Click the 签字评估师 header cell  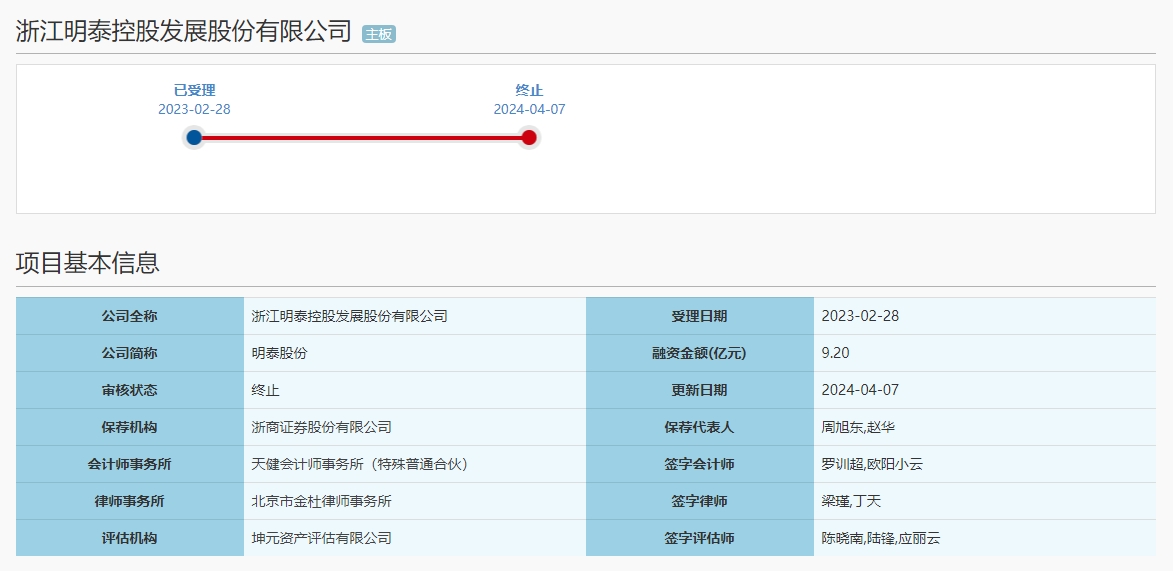(x=699, y=538)
